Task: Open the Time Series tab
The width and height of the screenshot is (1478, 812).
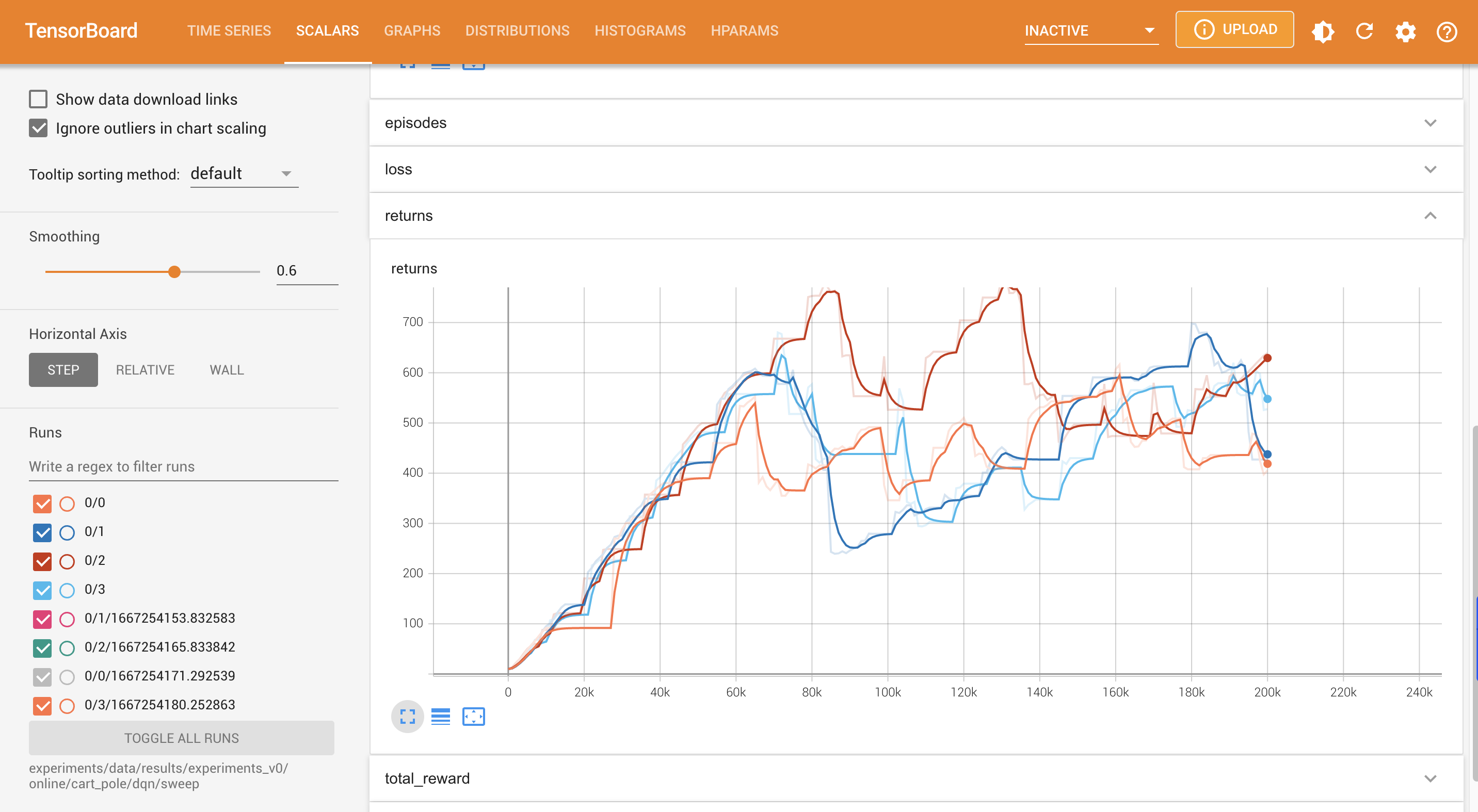Action: (x=229, y=31)
